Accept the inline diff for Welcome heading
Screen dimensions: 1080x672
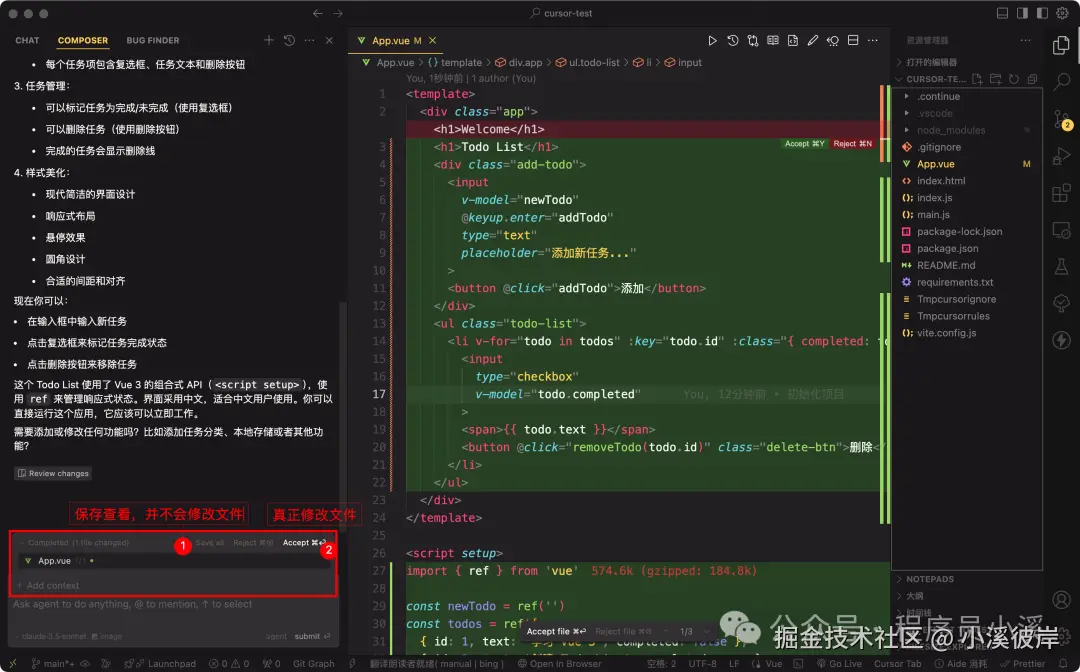coord(804,143)
